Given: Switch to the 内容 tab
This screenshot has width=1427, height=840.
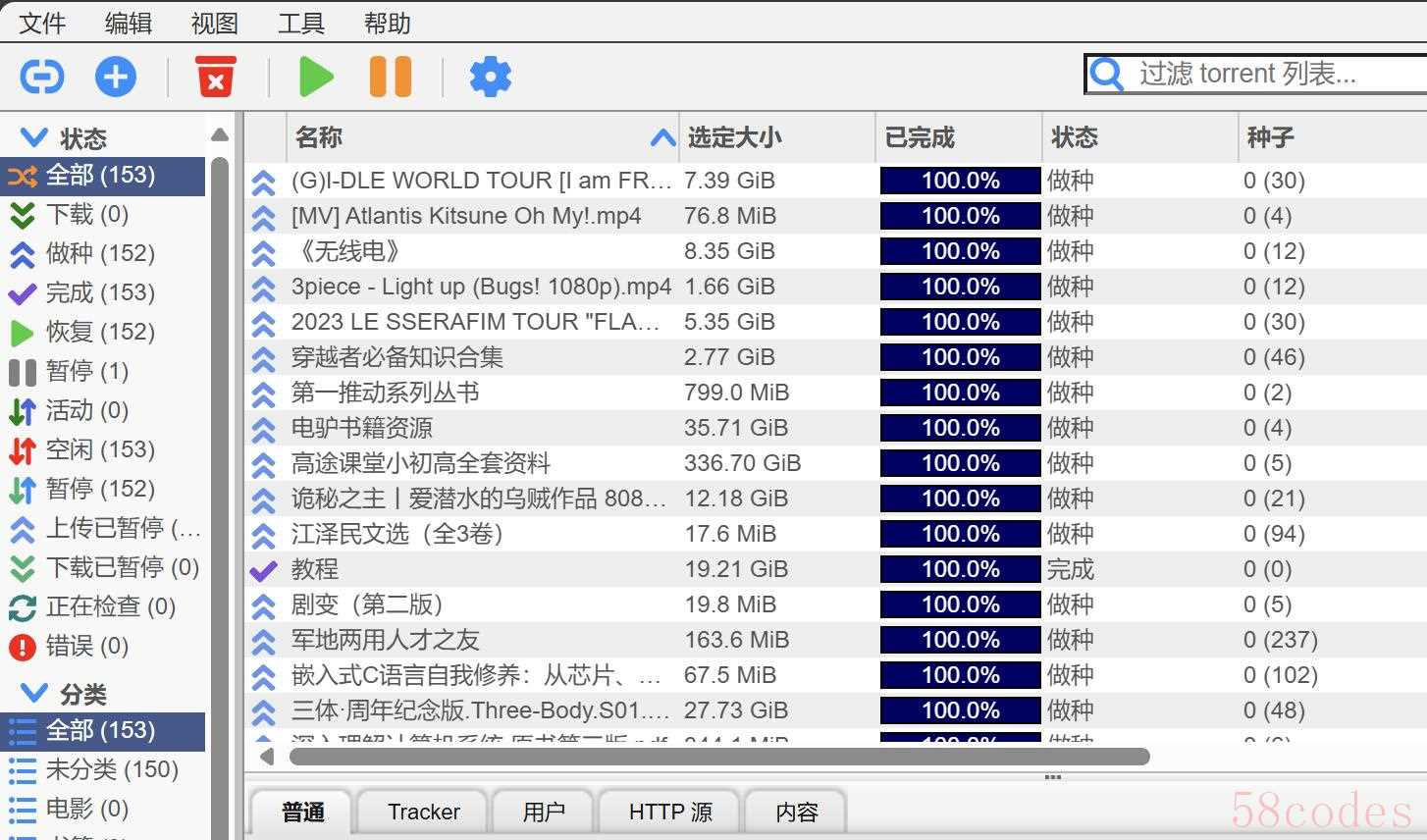Looking at the screenshot, I should point(796,813).
